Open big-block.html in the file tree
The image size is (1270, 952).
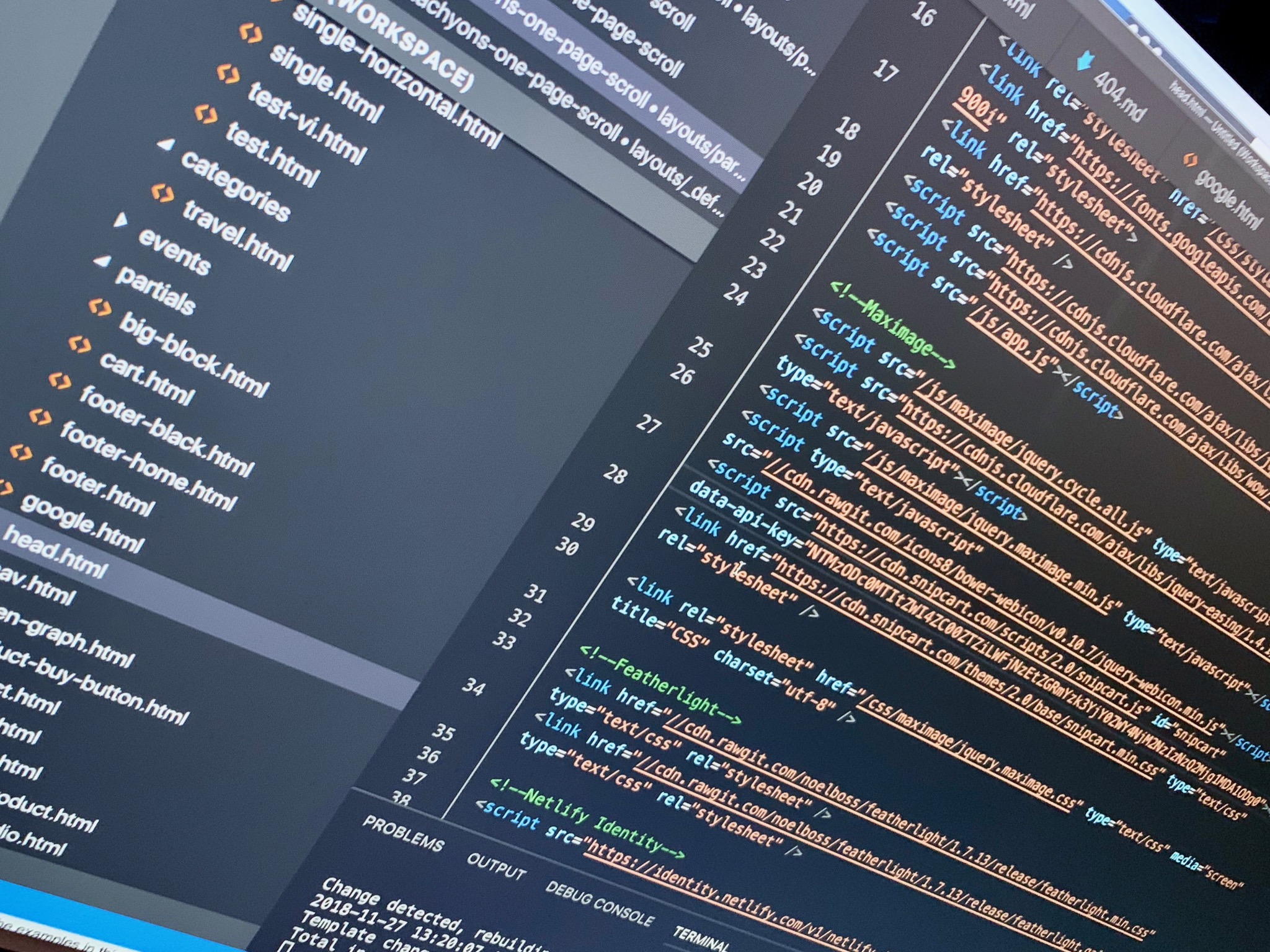(x=193, y=355)
